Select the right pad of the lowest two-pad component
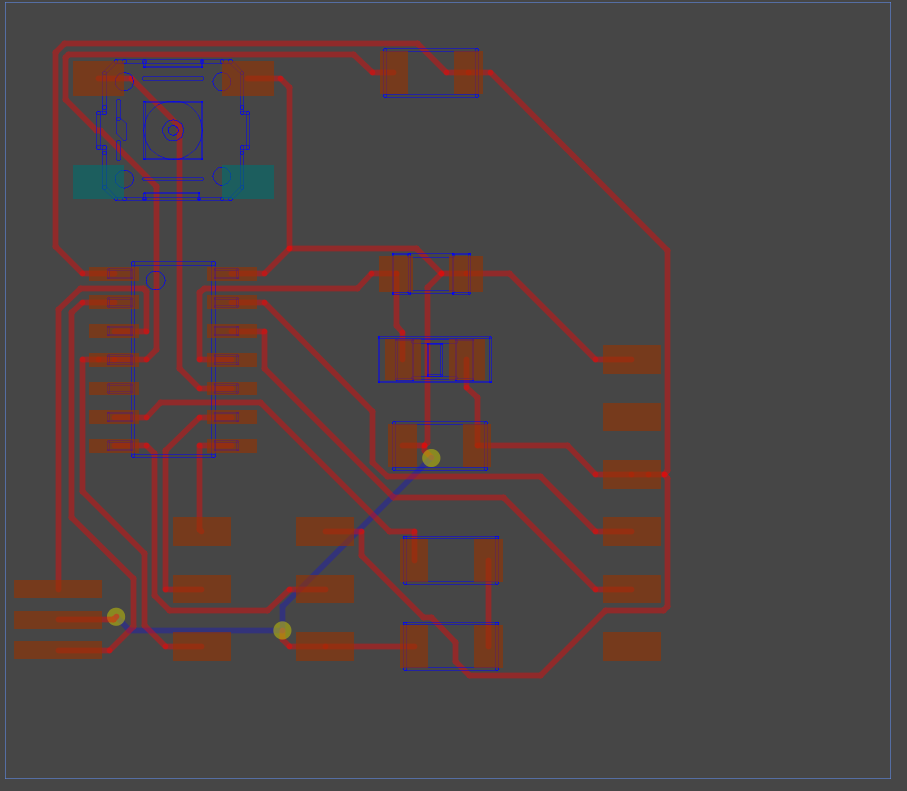907x791 pixels. pos(488,646)
